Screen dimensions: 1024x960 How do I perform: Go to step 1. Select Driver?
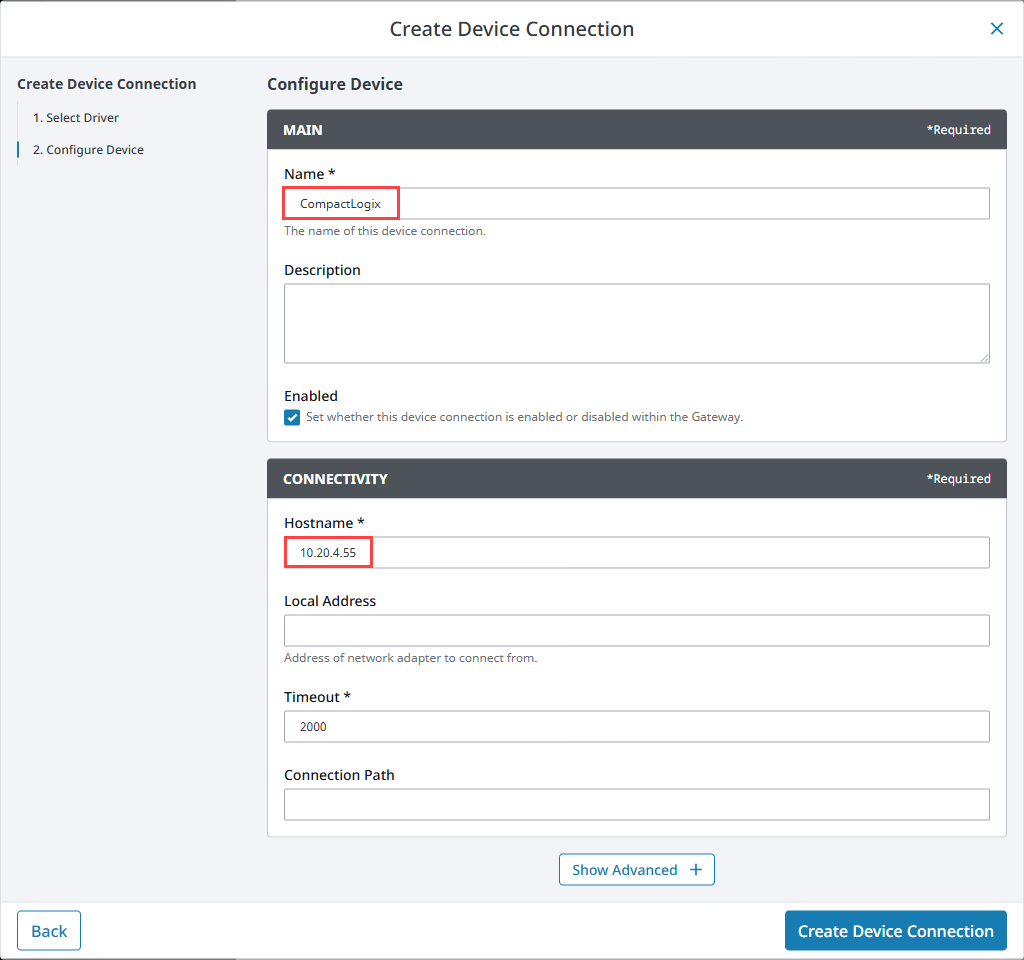tap(76, 118)
